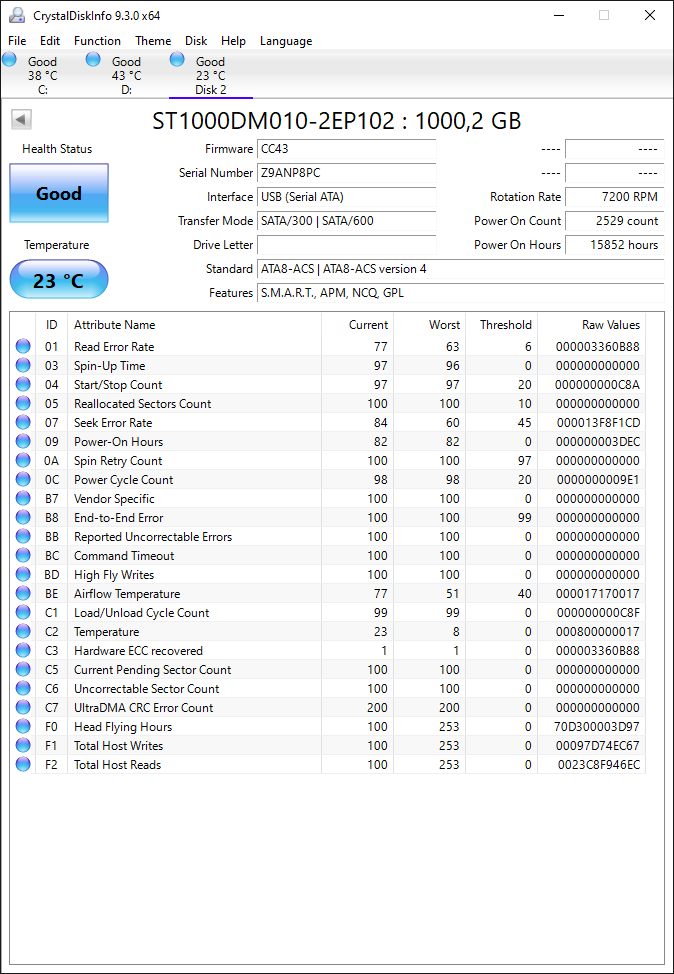Click status orb for UltraDMA CRC Error Count
674x974 pixels.
pyautogui.click(x=23, y=708)
